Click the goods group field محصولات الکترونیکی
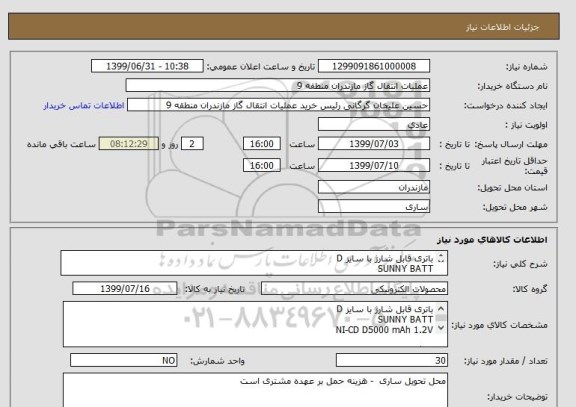The width and height of the screenshot is (576, 407). point(354,289)
